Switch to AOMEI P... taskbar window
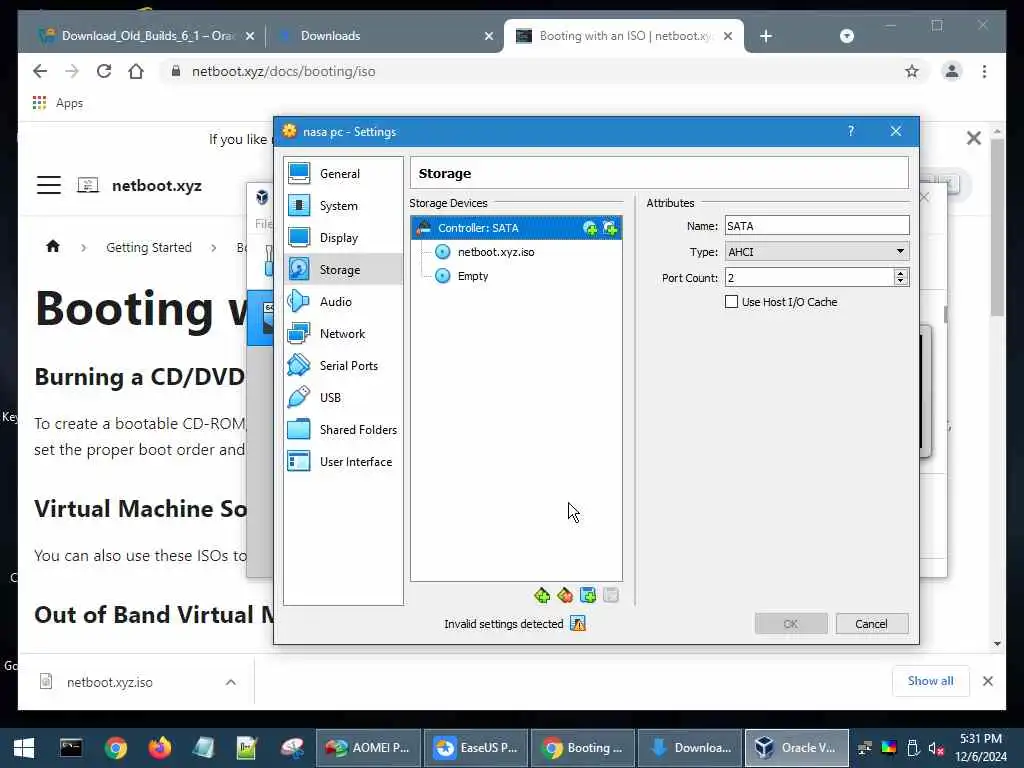The image size is (1024, 768). coord(369,748)
